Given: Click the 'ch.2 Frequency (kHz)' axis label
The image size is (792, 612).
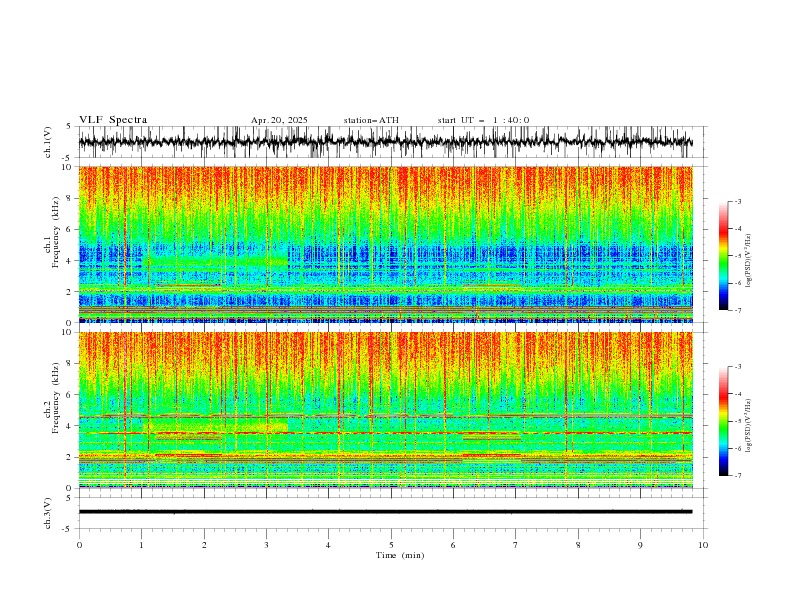Looking at the screenshot, I should [52, 398].
